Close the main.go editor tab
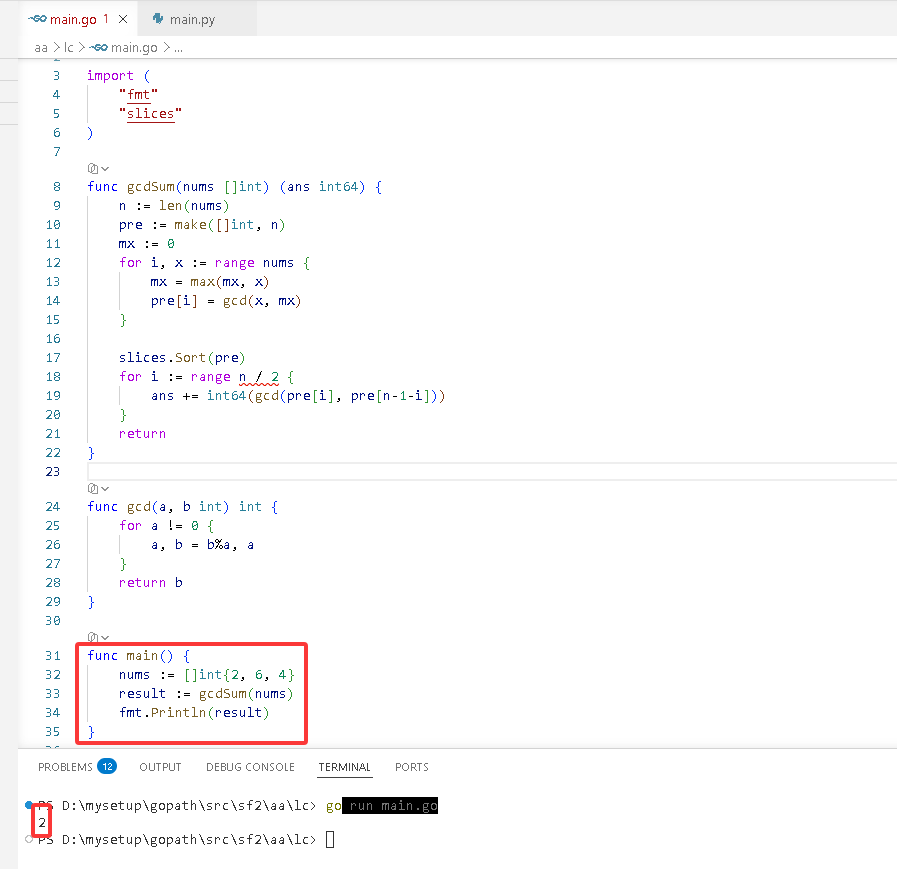This screenshot has width=897, height=869. (123, 19)
